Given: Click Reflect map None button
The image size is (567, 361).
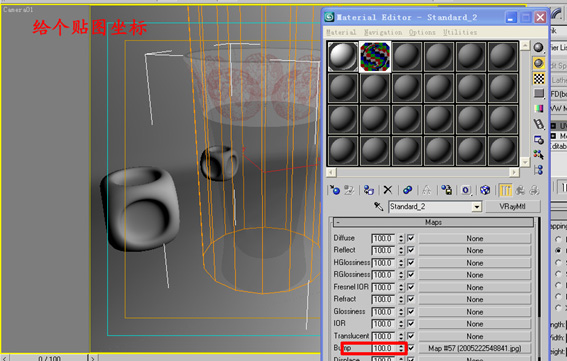Looking at the screenshot, I should [x=474, y=250].
